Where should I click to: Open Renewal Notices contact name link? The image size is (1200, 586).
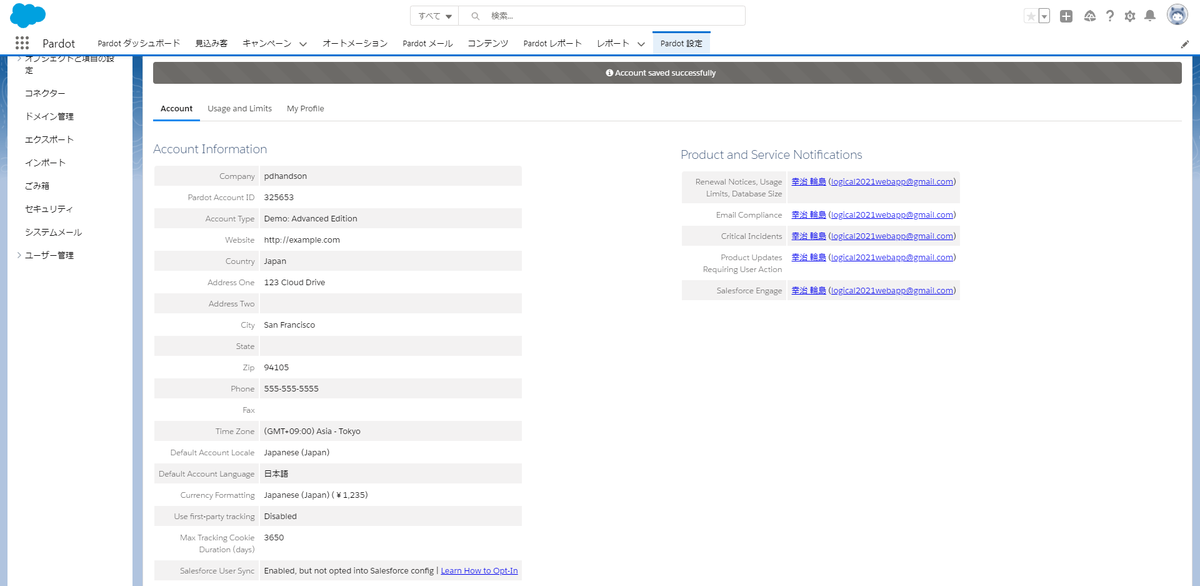(x=808, y=181)
